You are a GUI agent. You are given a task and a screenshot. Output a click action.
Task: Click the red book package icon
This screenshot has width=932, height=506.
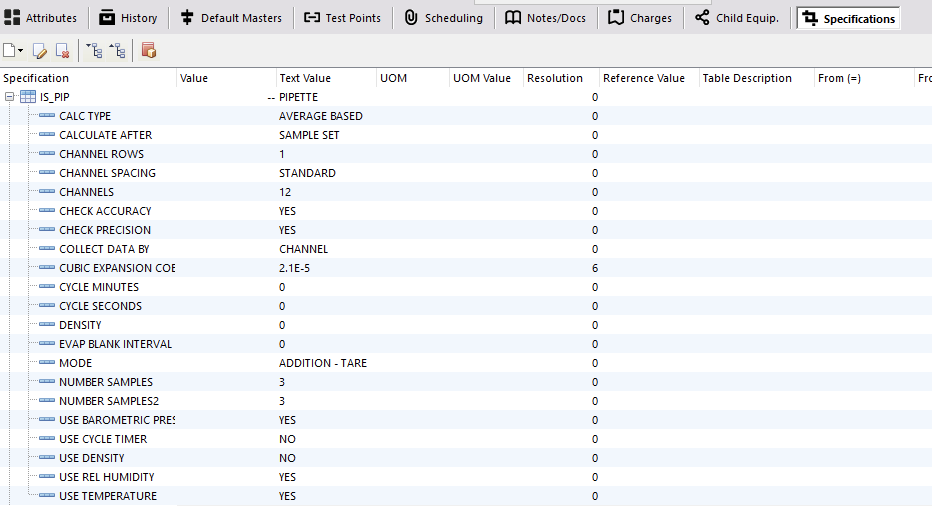148,50
